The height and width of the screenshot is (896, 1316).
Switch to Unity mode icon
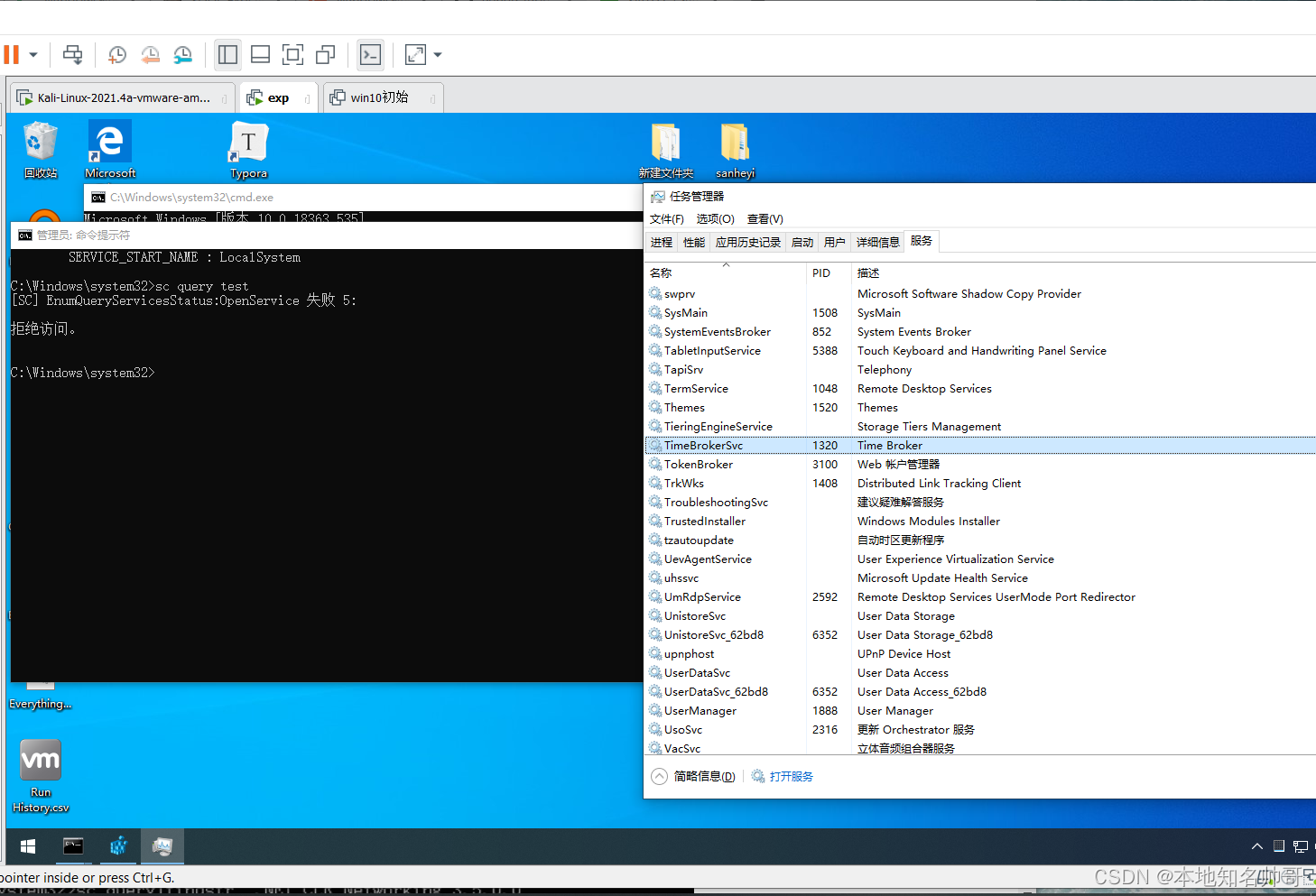tap(325, 55)
